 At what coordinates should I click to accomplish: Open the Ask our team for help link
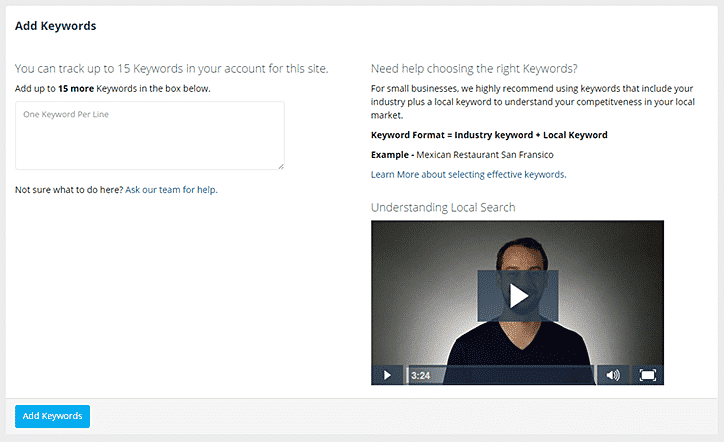(171, 190)
